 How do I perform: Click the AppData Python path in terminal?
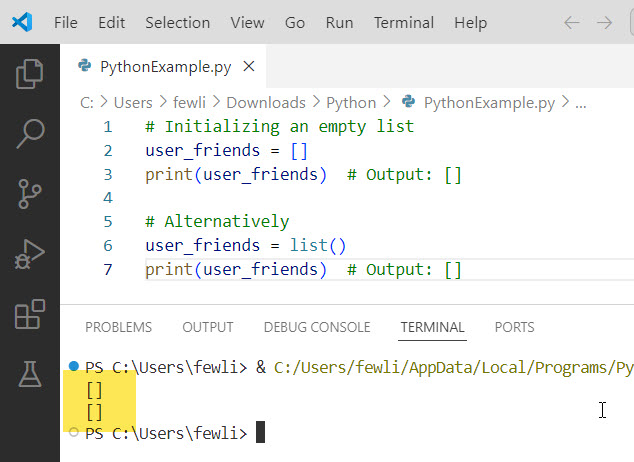tap(454, 368)
